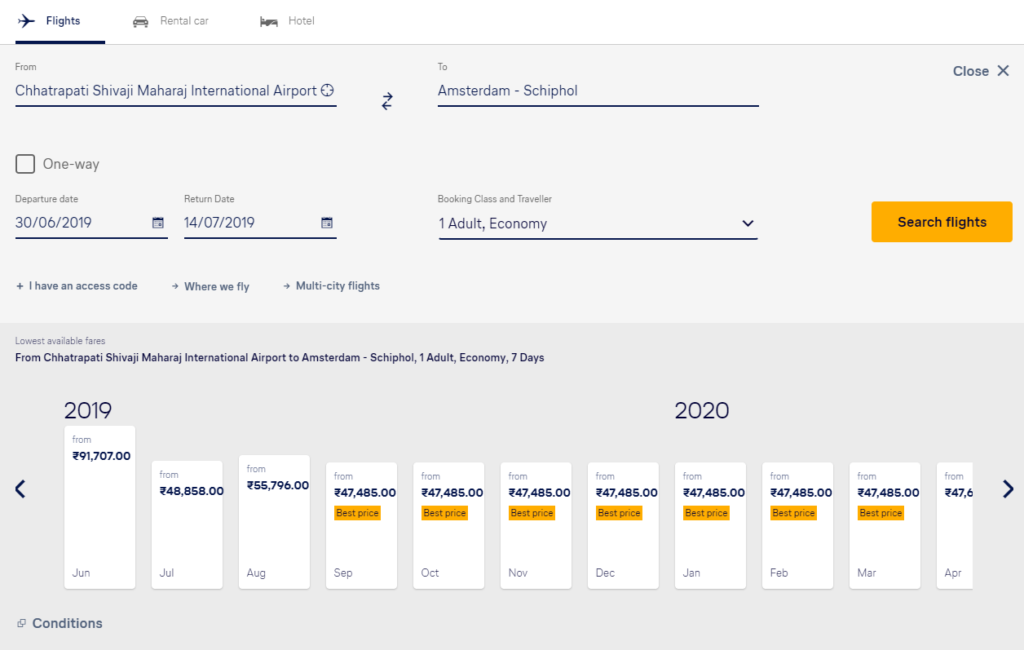Screen dimensions: 1024x650
Task: Open the Multi-city flights link
Action: click(332, 286)
